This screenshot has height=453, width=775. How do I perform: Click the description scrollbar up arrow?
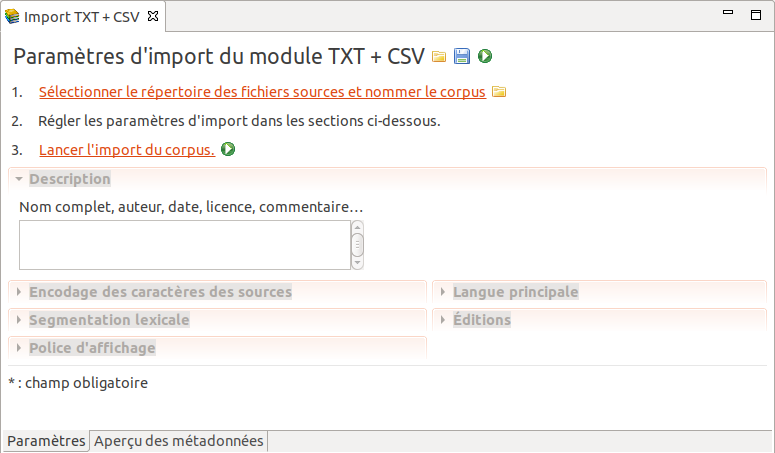(357, 227)
